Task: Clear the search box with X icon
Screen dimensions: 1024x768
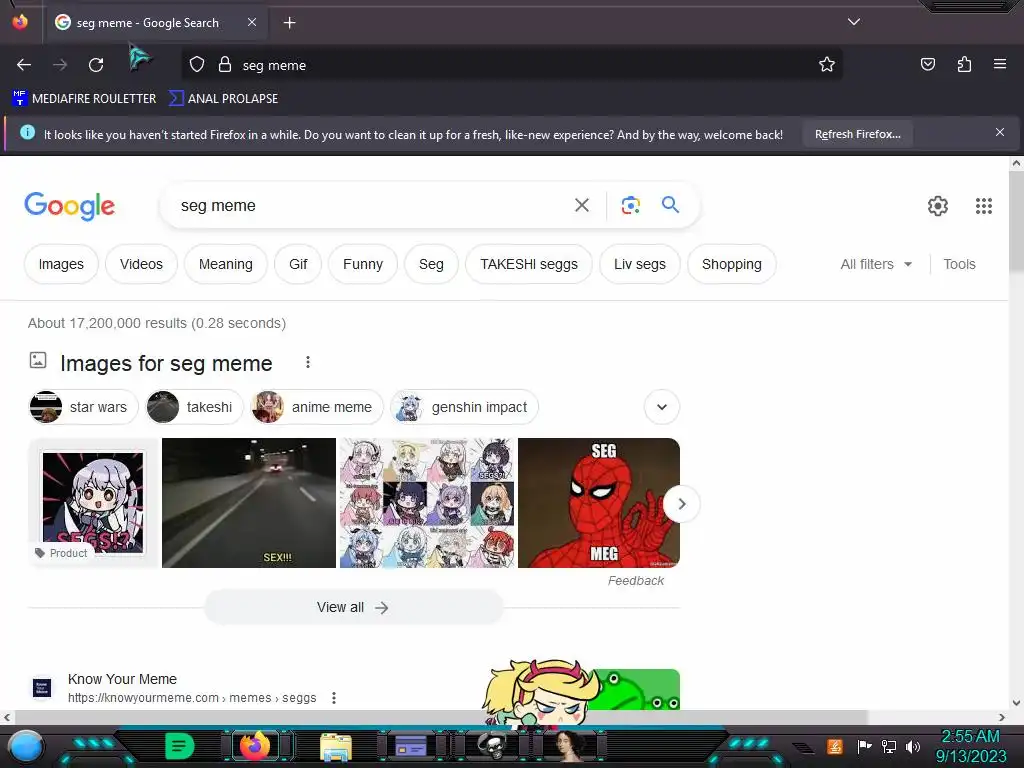Action: click(581, 206)
